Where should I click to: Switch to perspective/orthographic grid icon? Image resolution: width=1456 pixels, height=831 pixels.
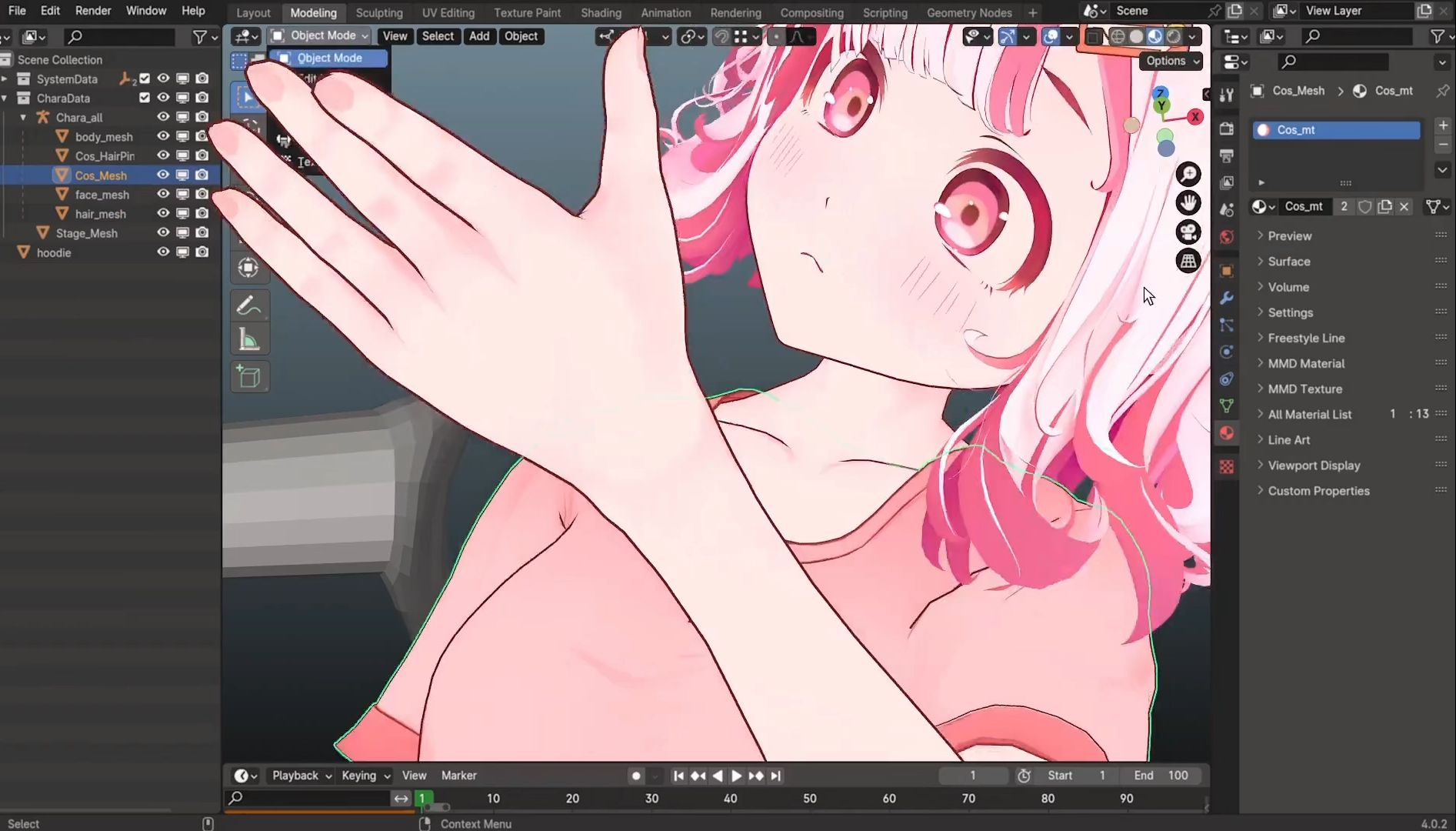[x=1188, y=262]
